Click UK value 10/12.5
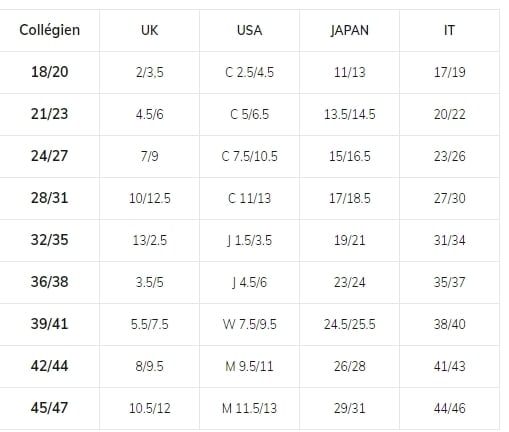 click(149, 198)
